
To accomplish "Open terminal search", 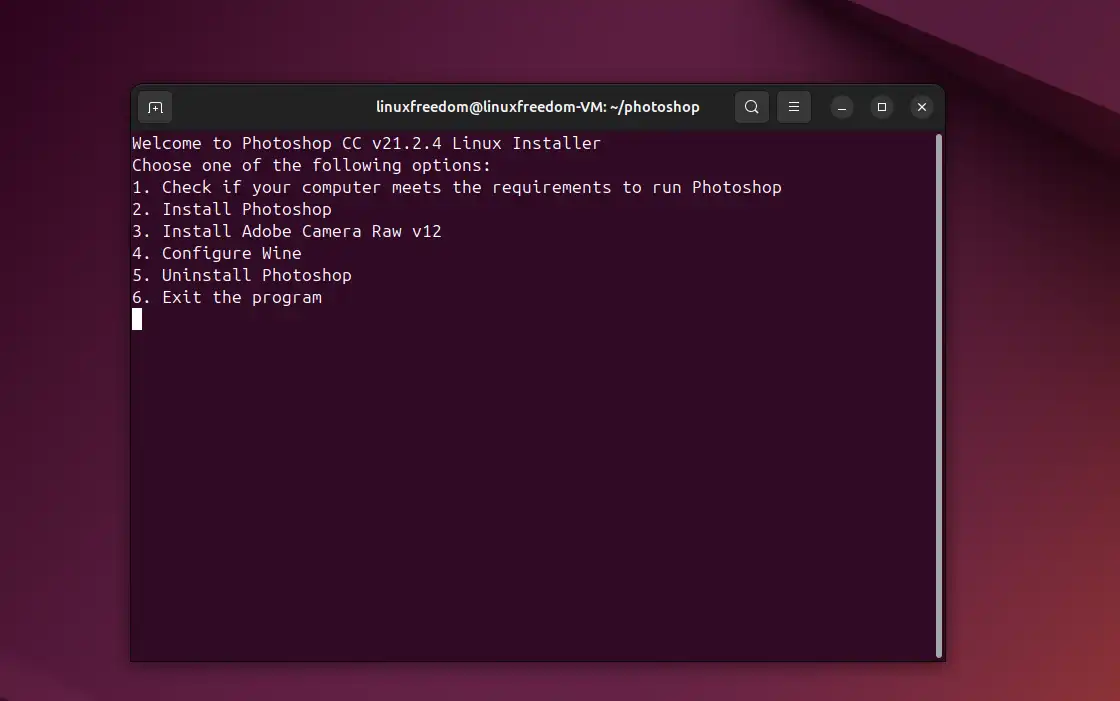I will pos(751,107).
